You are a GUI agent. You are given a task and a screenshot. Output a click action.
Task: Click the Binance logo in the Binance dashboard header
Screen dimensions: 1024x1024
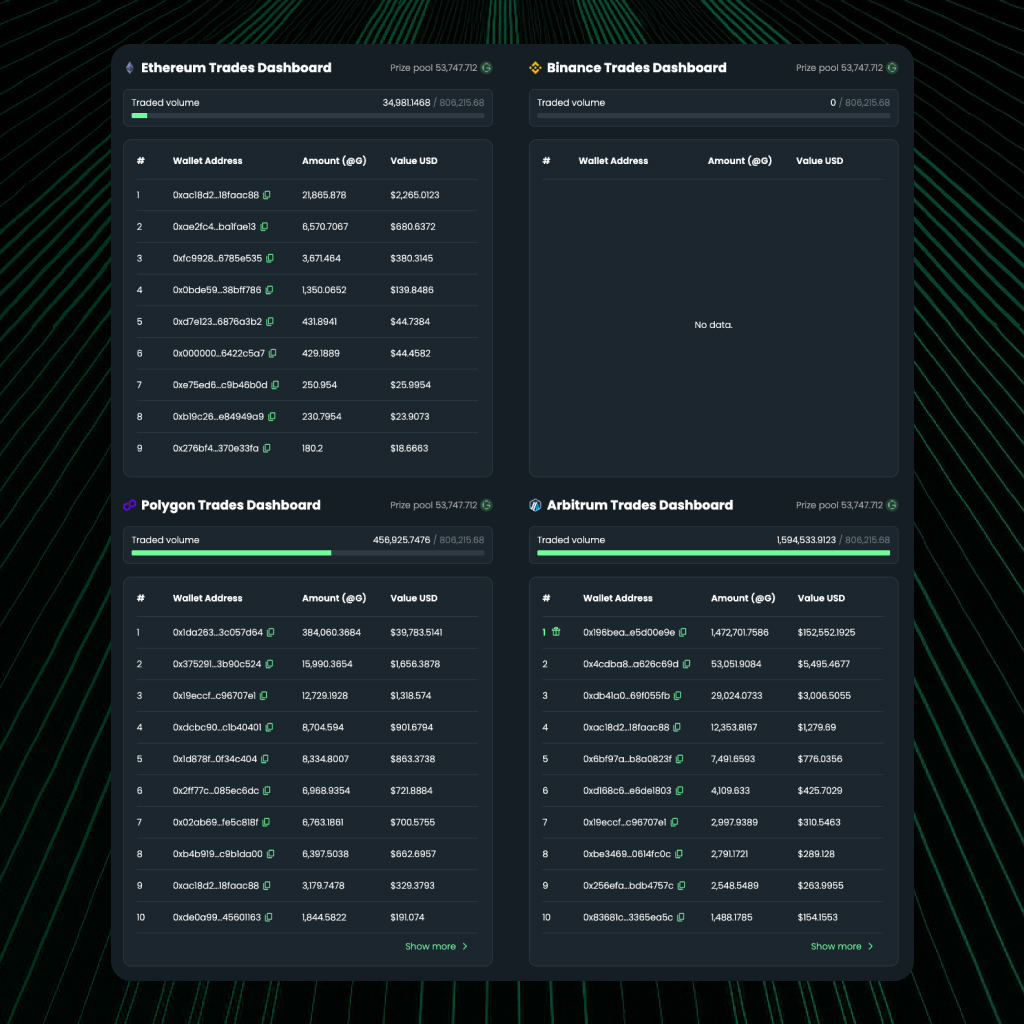click(533, 68)
